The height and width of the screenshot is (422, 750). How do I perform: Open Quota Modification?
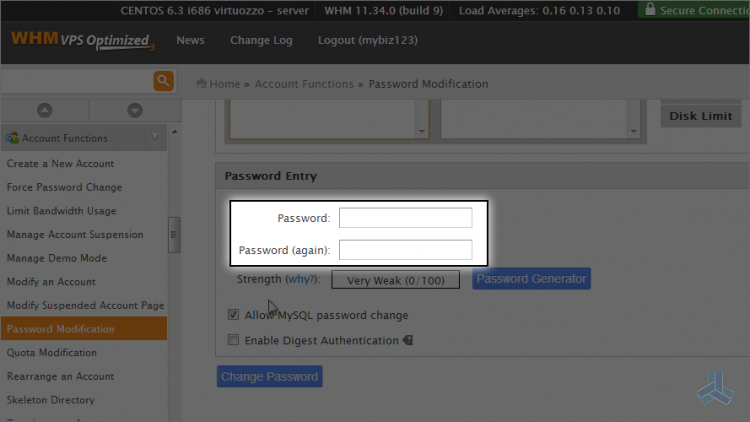(52, 353)
